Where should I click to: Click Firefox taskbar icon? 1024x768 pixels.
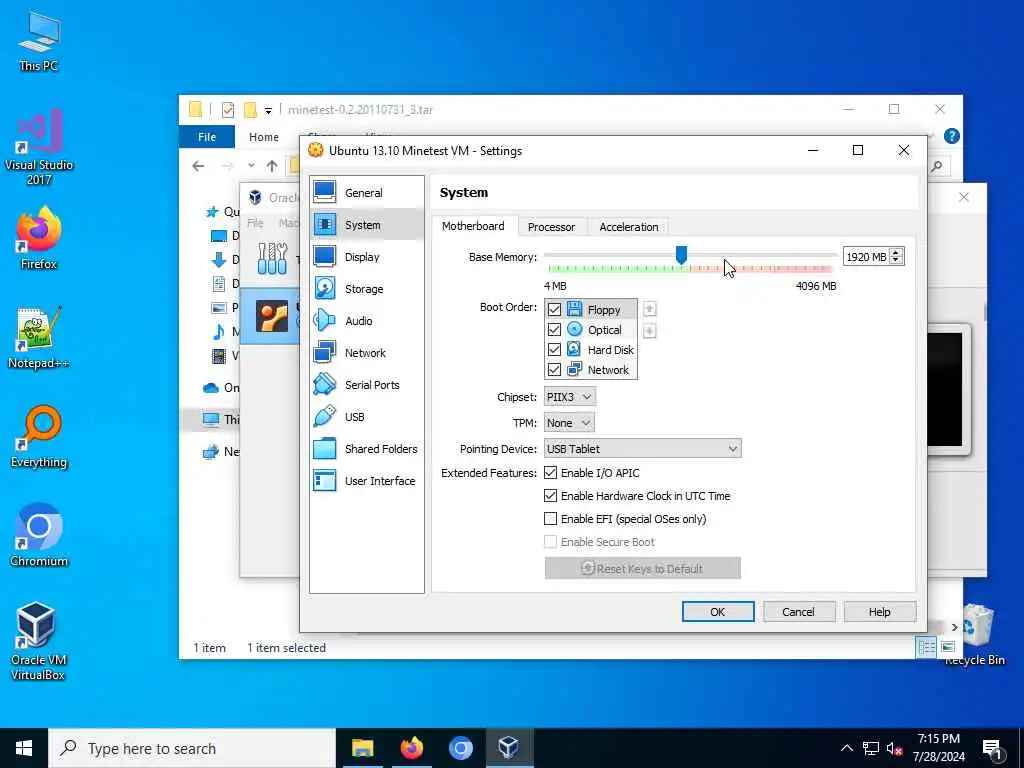click(411, 748)
